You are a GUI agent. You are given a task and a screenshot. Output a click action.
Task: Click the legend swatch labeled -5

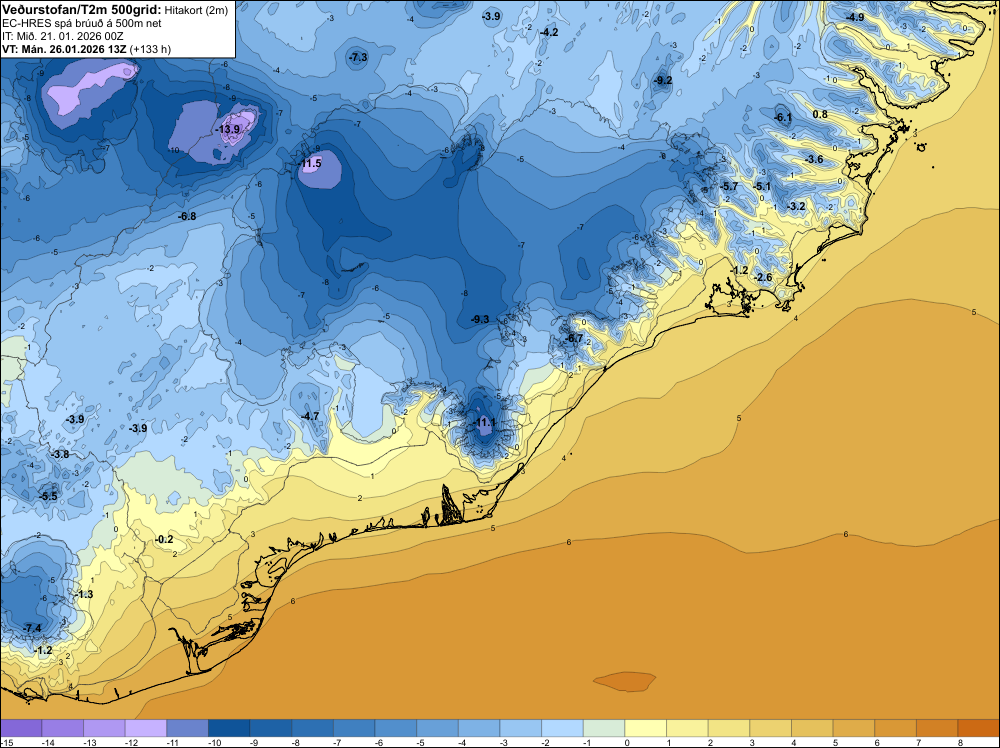tap(438, 729)
